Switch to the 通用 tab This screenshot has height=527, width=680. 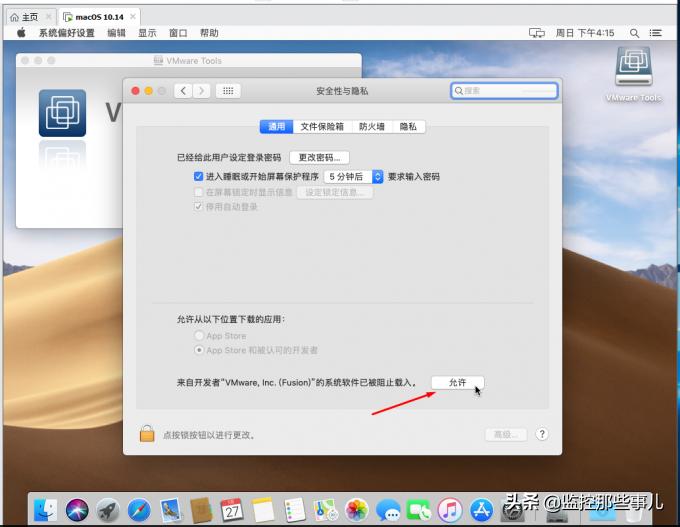276,126
